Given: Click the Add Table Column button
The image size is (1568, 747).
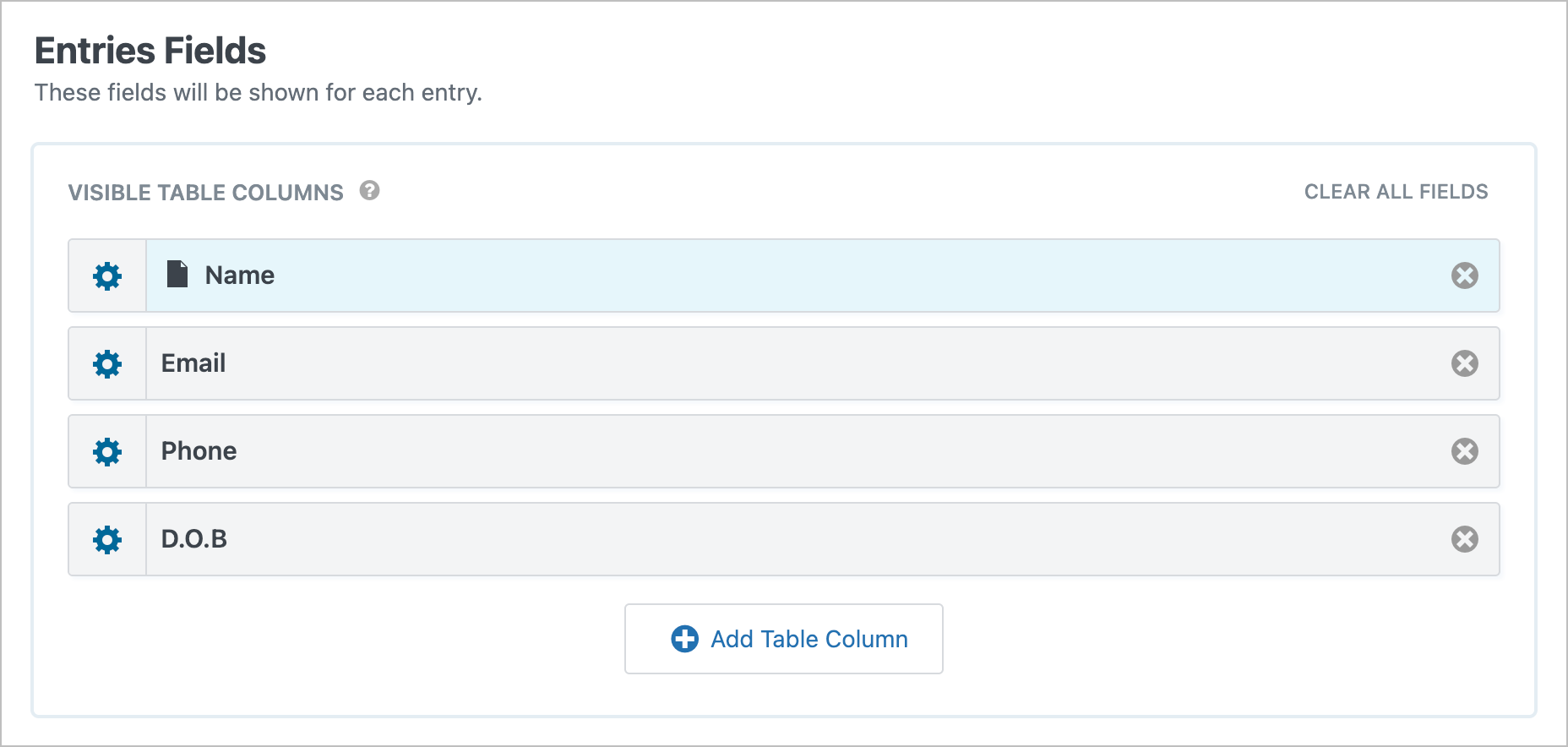Looking at the screenshot, I should pyautogui.click(x=783, y=639).
